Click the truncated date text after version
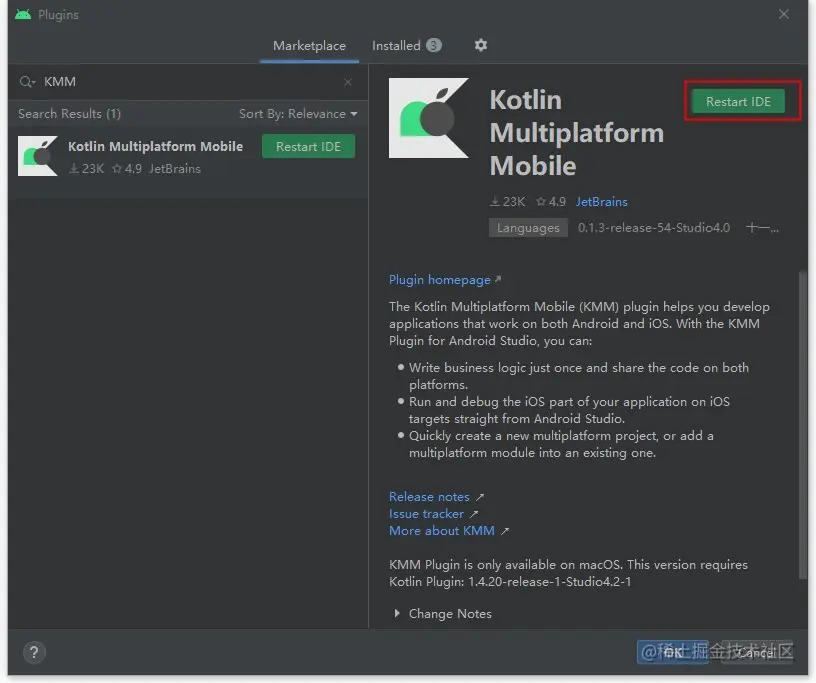Image resolution: width=816 pixels, height=683 pixels. pyautogui.click(x=762, y=227)
